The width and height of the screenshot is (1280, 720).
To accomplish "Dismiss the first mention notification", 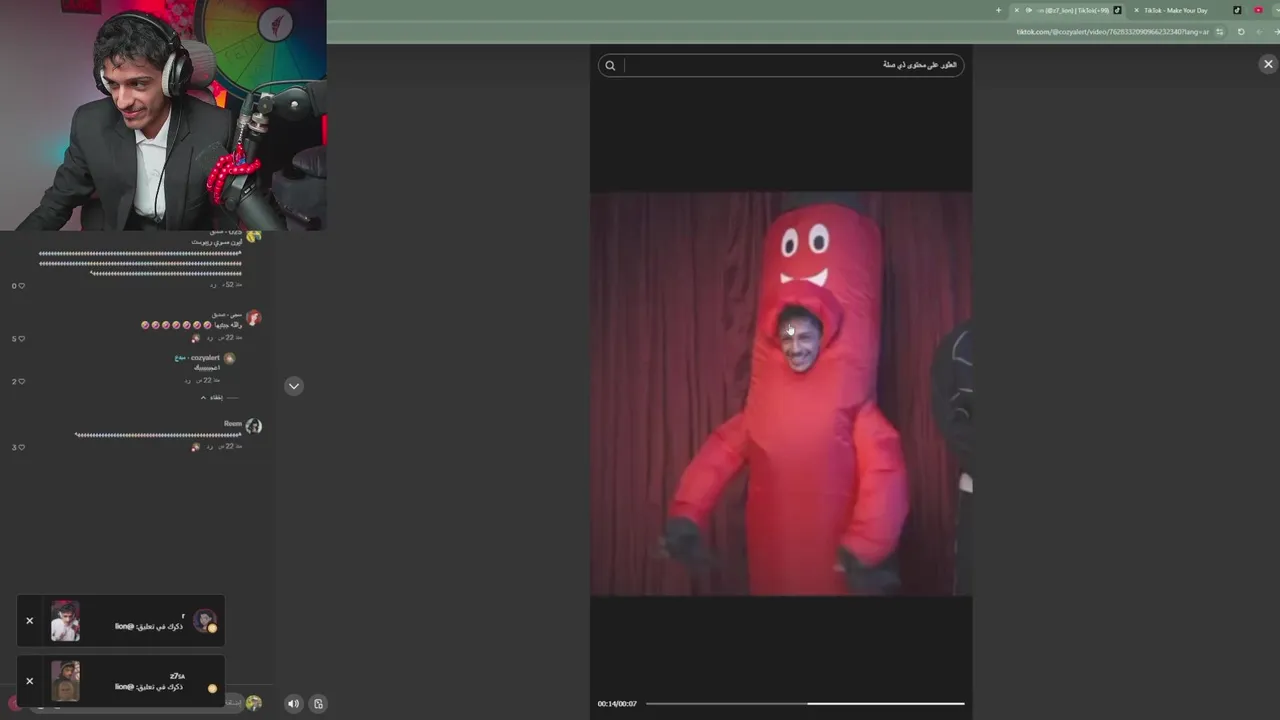I will (x=29, y=621).
